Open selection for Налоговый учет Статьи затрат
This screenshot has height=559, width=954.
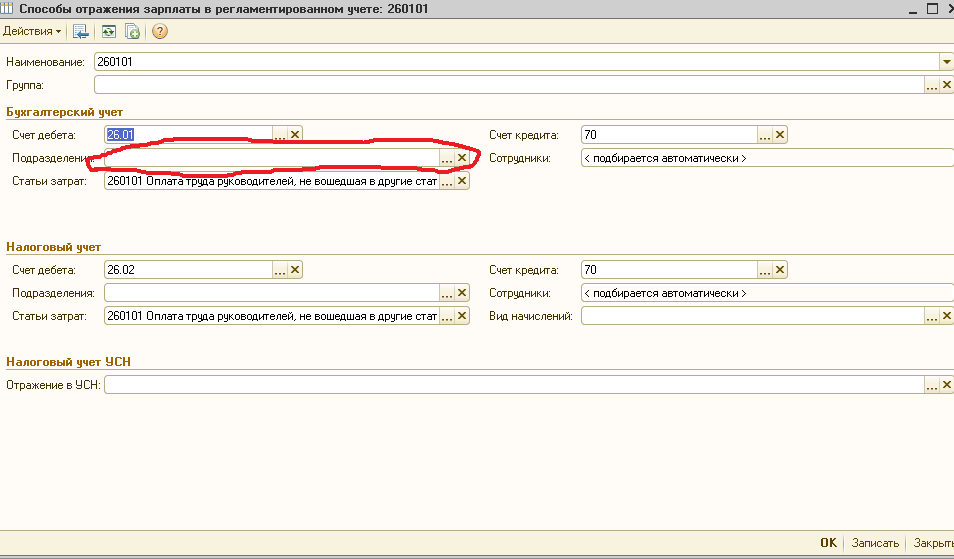(447, 316)
